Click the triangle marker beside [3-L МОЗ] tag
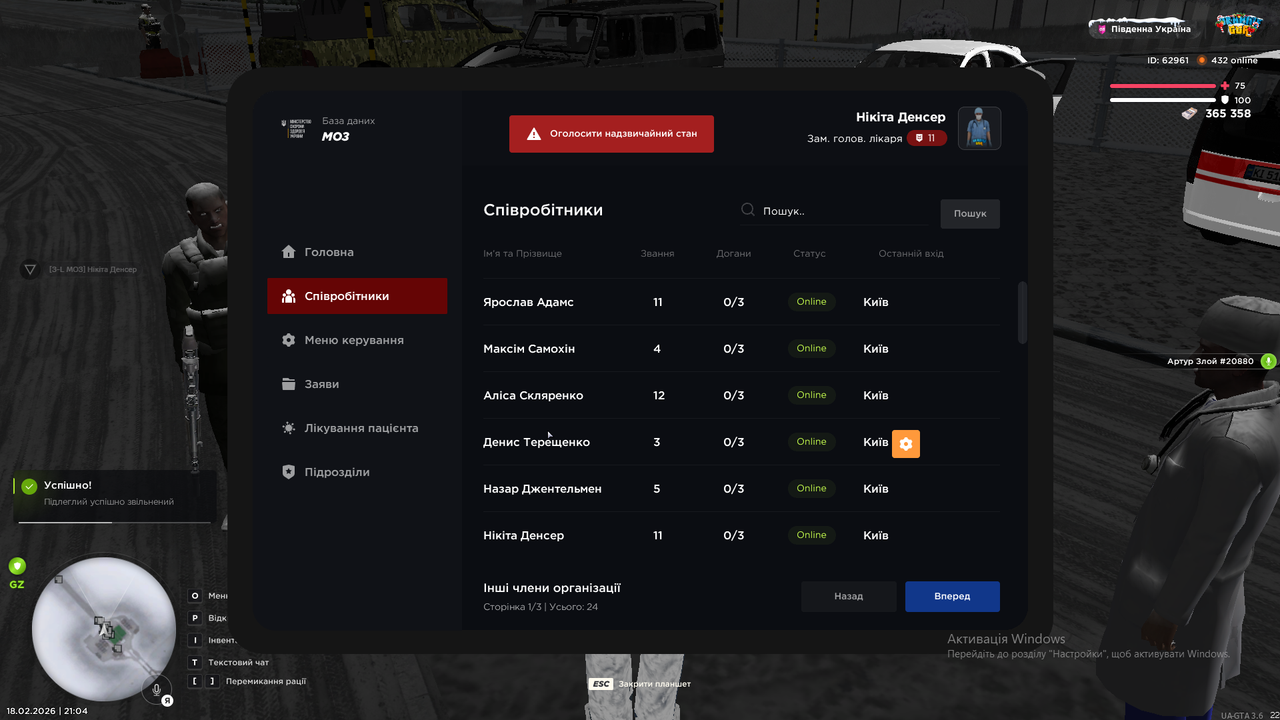The image size is (1280, 720). pyautogui.click(x=30, y=269)
